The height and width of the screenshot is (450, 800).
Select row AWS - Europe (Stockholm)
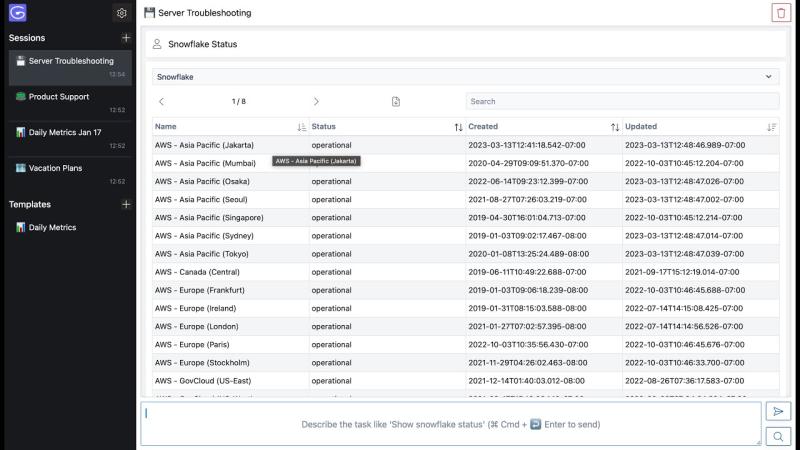pyautogui.click(x=465, y=363)
